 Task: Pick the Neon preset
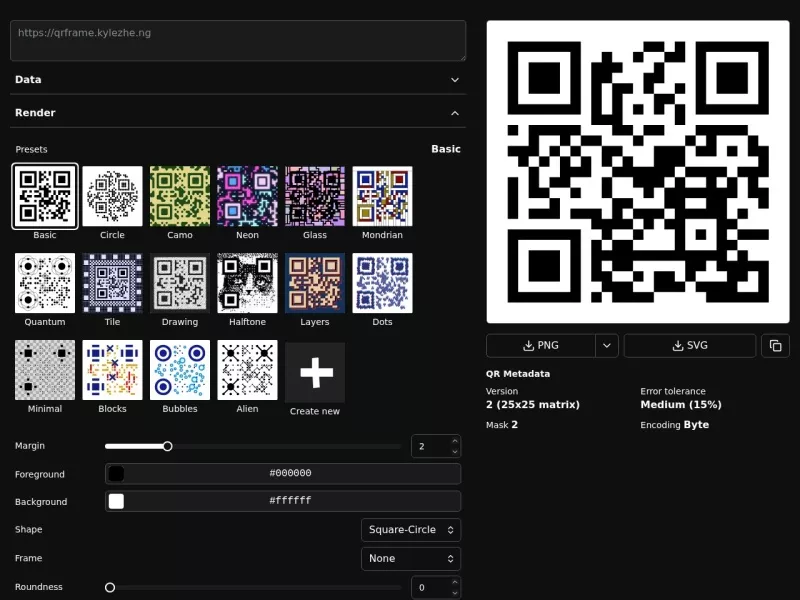tap(247, 196)
